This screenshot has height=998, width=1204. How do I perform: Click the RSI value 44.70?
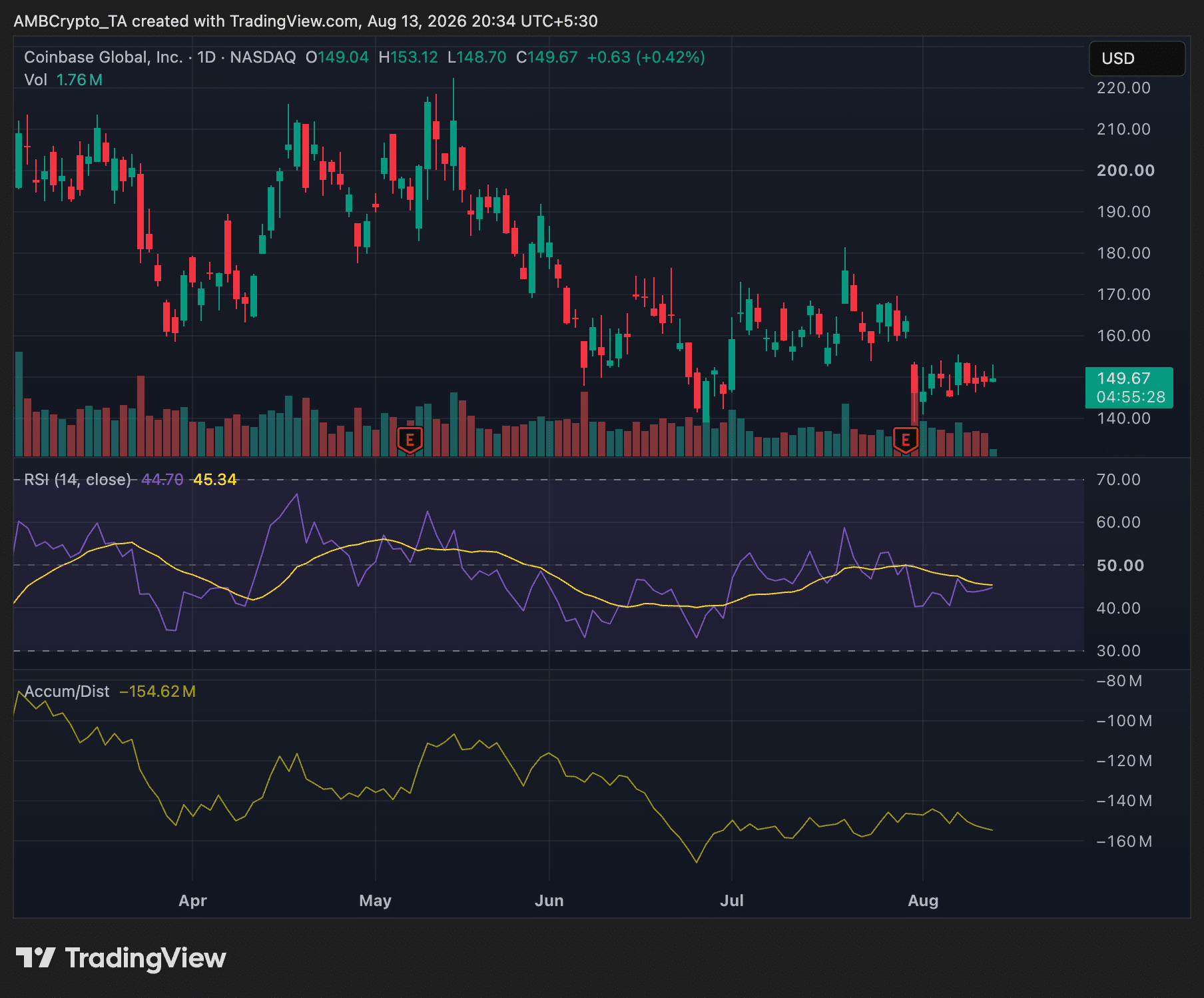coord(162,480)
